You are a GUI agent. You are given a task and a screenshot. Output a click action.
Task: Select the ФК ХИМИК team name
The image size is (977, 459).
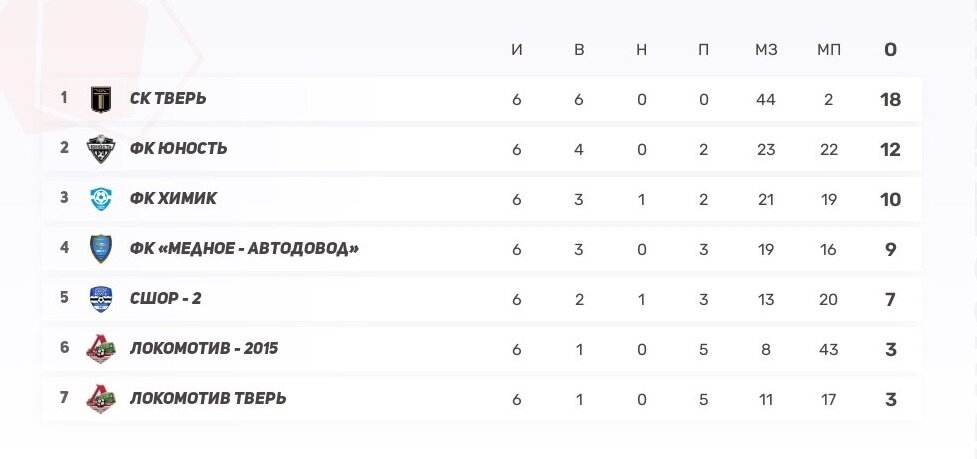point(174,198)
